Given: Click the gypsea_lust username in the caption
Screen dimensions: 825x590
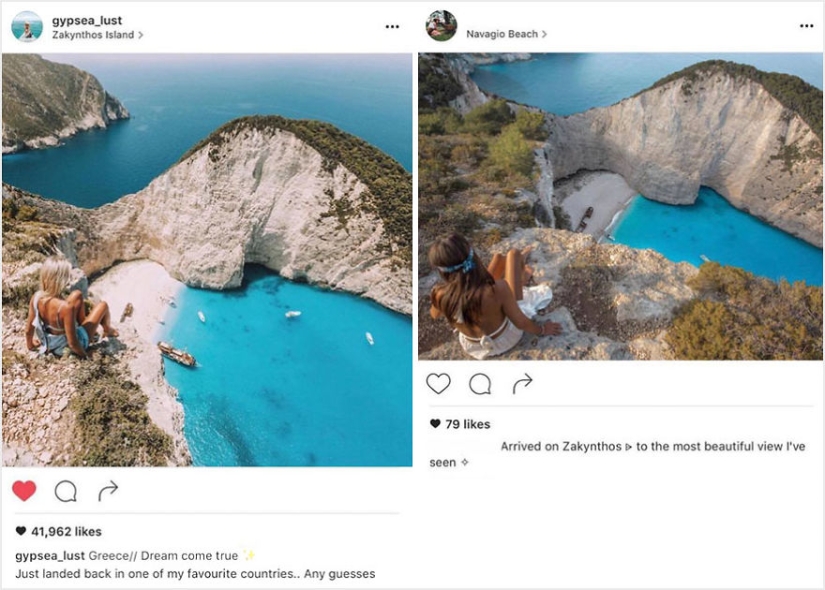Looking at the screenshot, I should pyautogui.click(x=51, y=556).
